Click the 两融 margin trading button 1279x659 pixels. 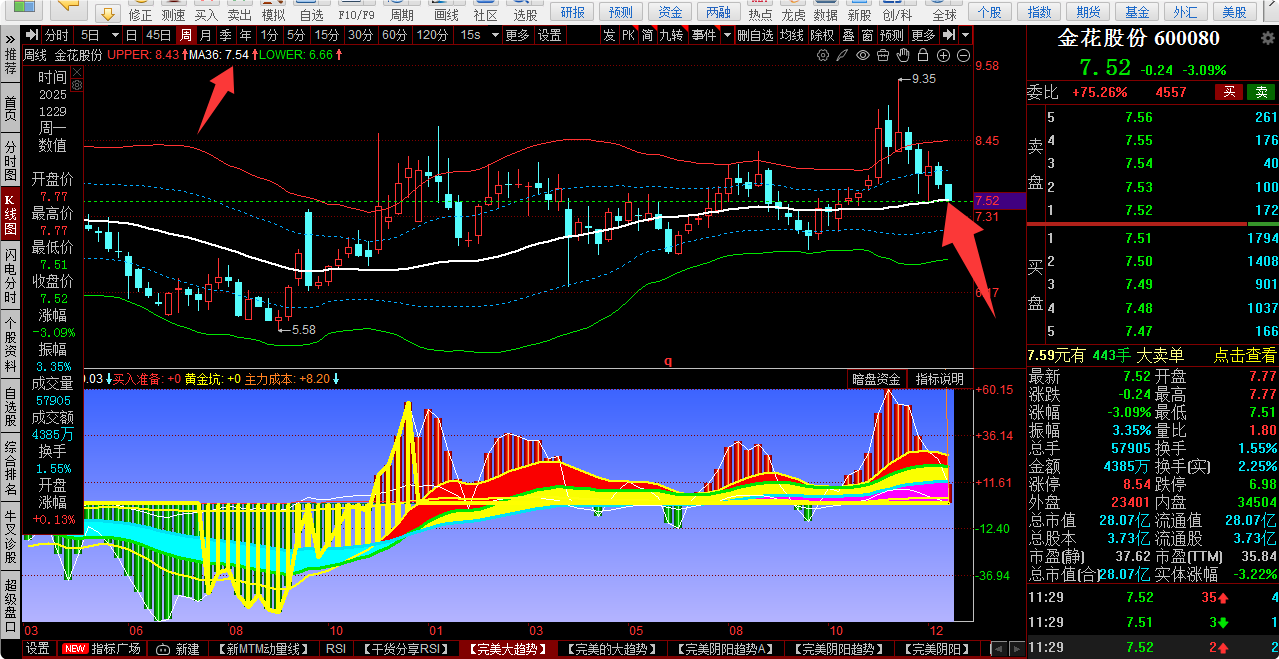pos(718,12)
